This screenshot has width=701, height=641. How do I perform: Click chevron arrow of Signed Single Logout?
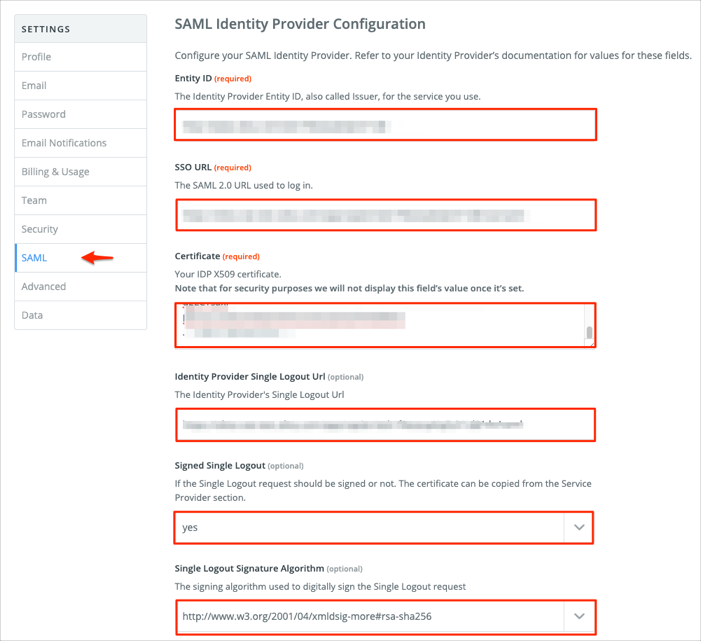click(579, 527)
